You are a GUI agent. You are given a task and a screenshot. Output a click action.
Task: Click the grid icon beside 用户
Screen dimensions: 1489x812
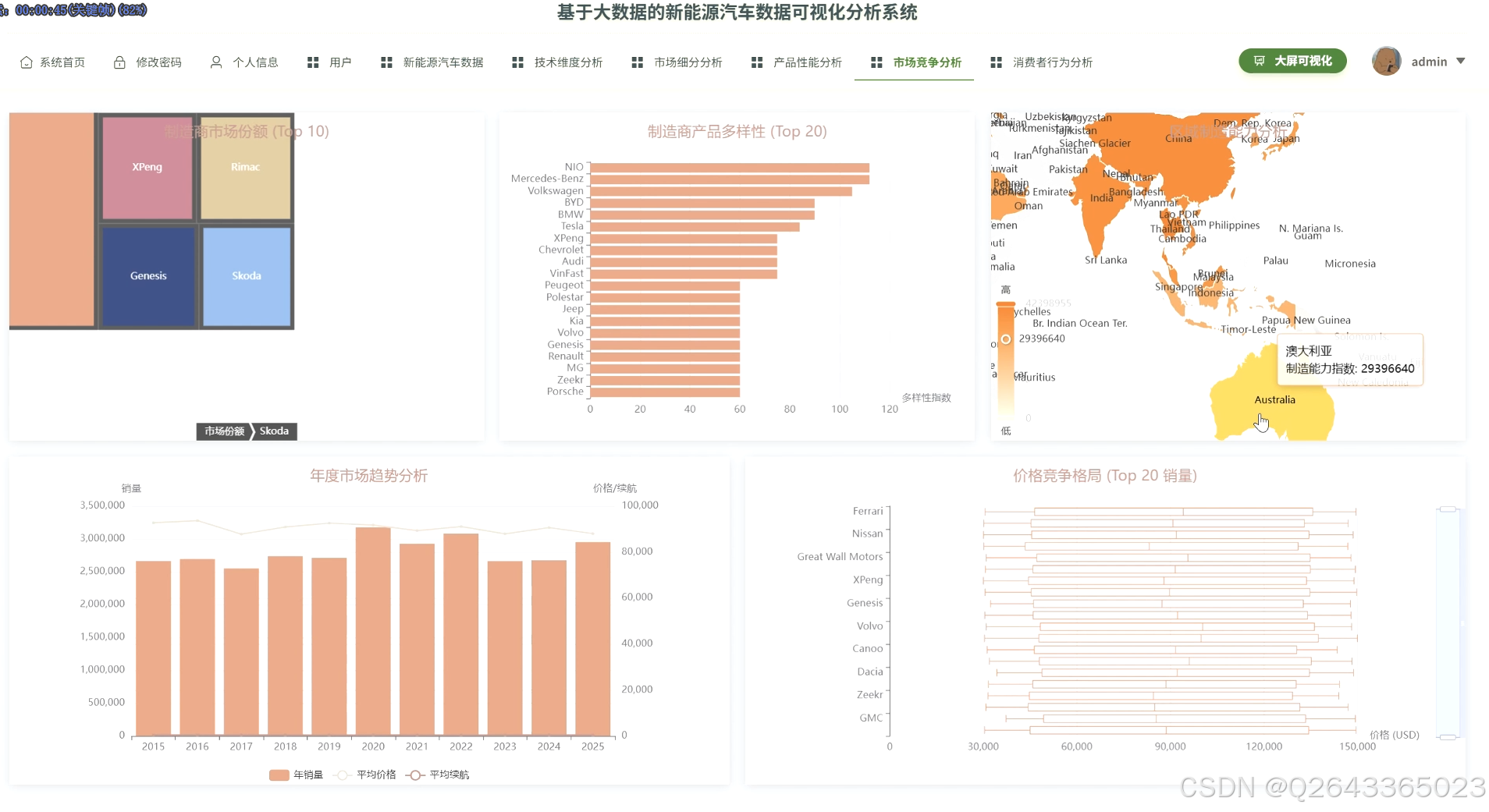(x=313, y=62)
